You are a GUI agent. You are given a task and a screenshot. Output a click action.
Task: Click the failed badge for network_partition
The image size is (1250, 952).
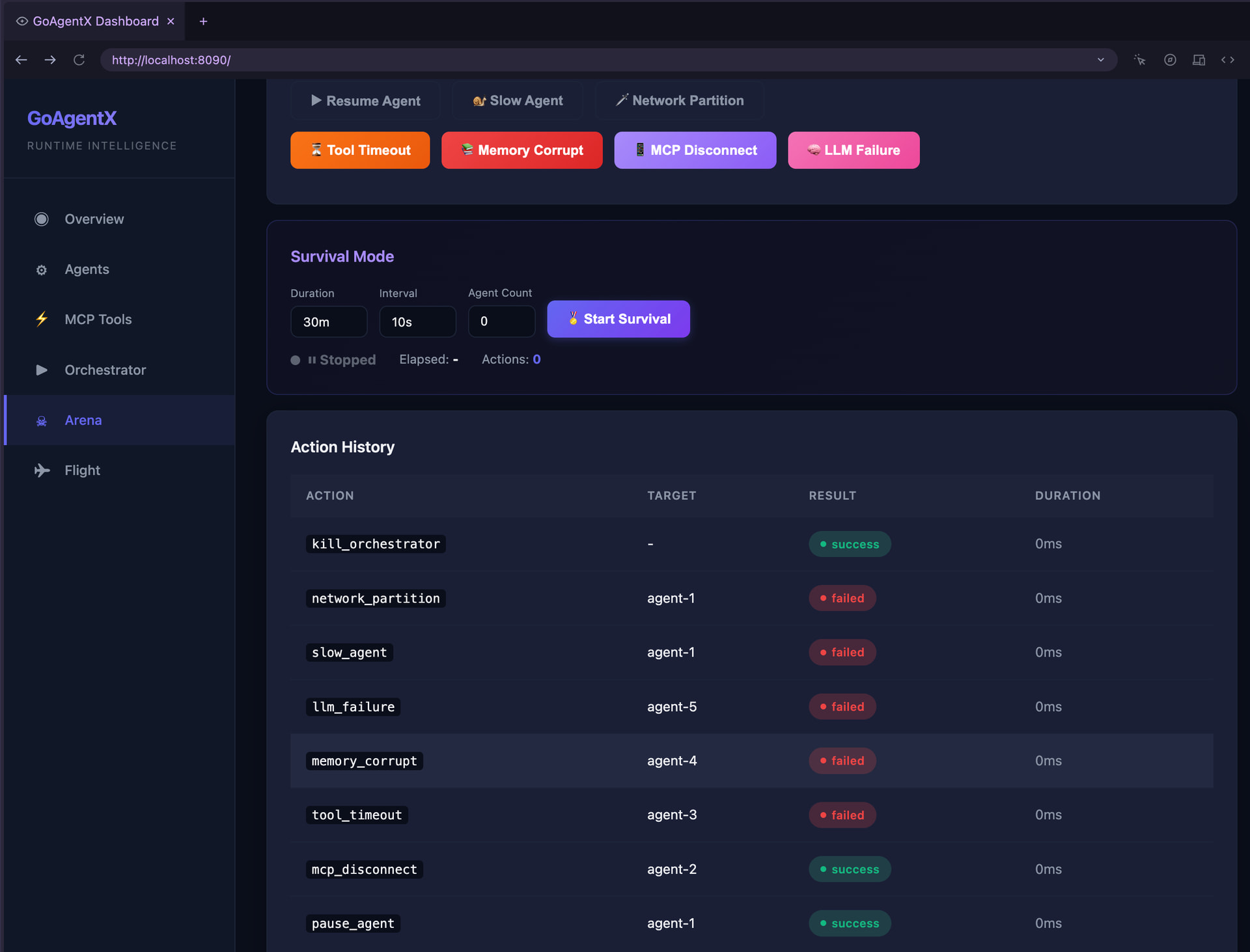pos(842,598)
